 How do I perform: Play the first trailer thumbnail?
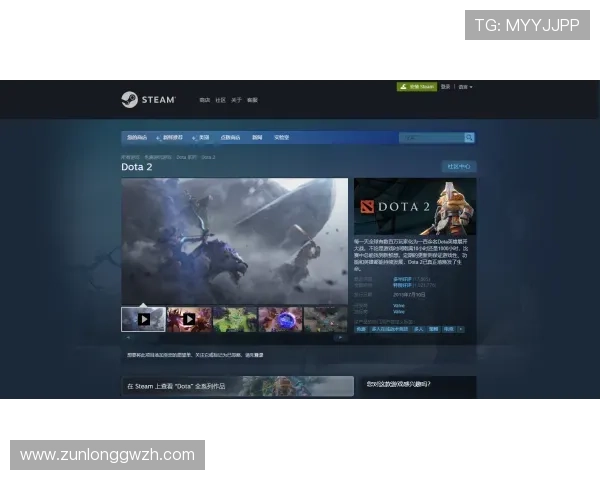click(143, 319)
